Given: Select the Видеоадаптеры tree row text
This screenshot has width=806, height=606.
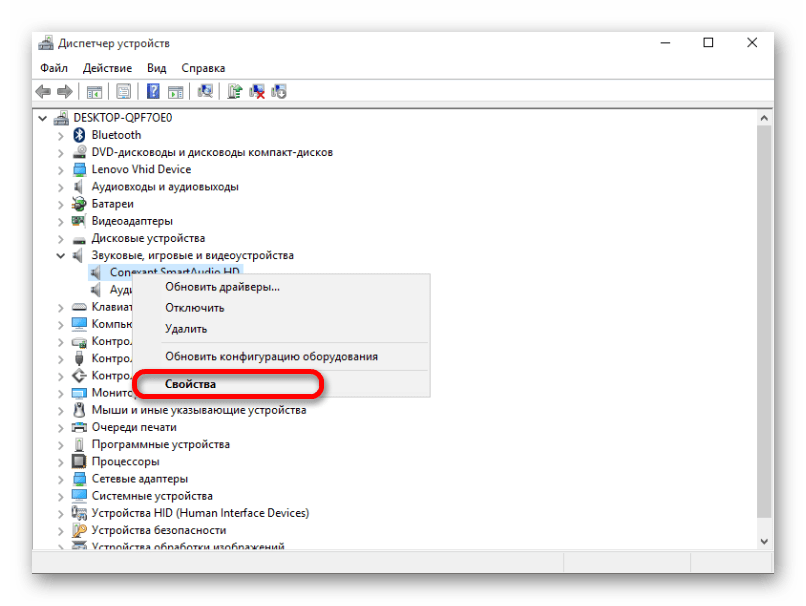Looking at the screenshot, I should [x=132, y=221].
